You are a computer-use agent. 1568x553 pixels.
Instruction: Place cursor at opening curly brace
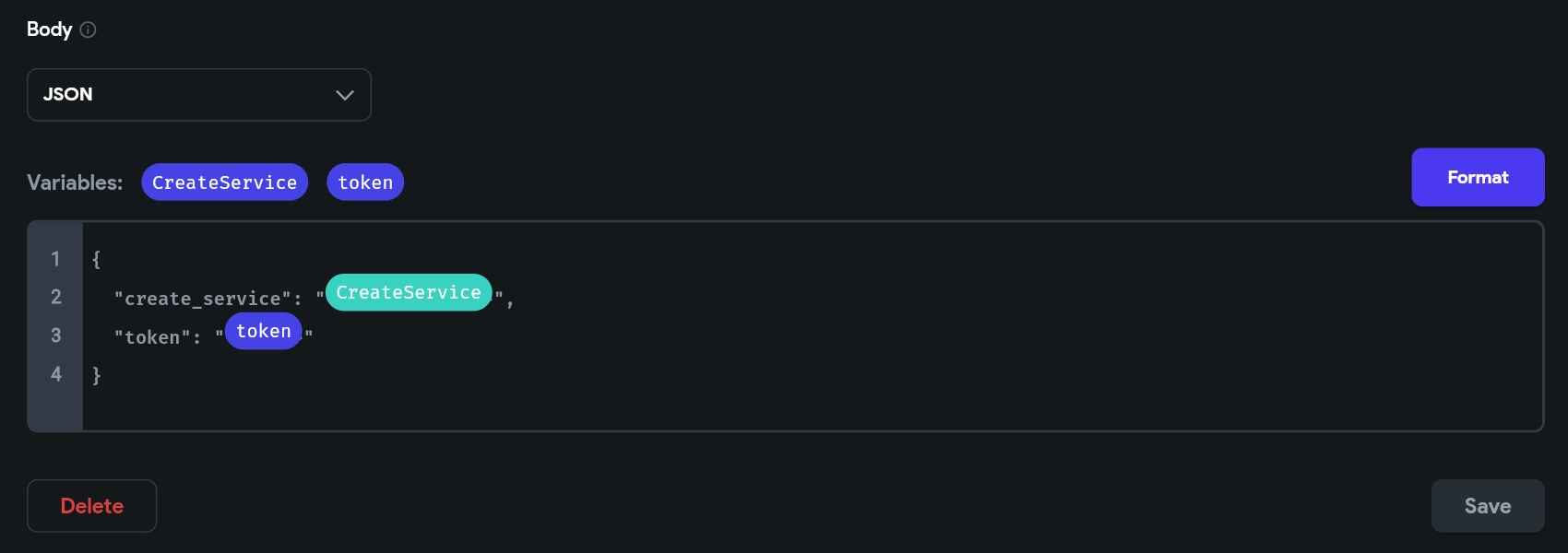click(96, 260)
